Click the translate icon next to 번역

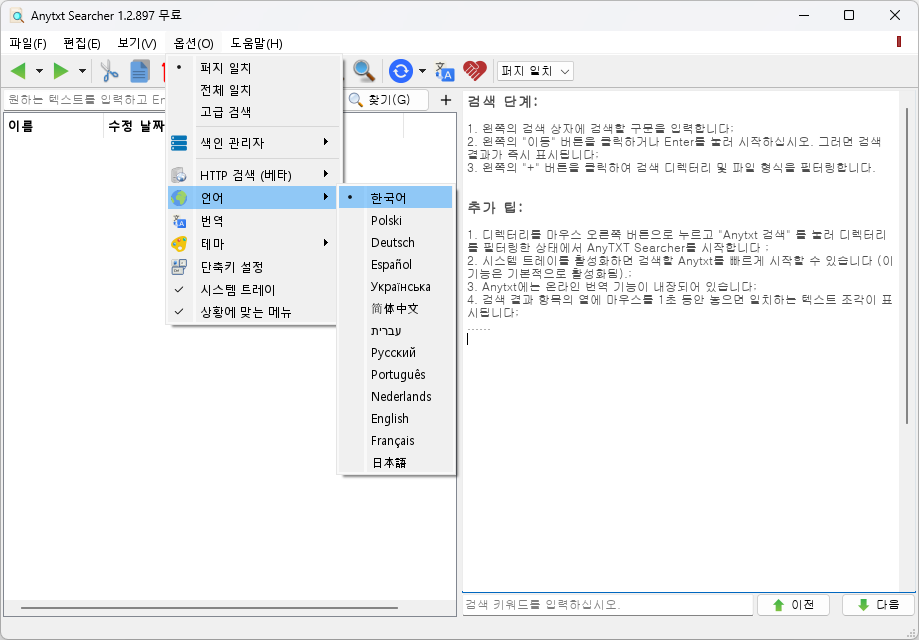[179, 221]
